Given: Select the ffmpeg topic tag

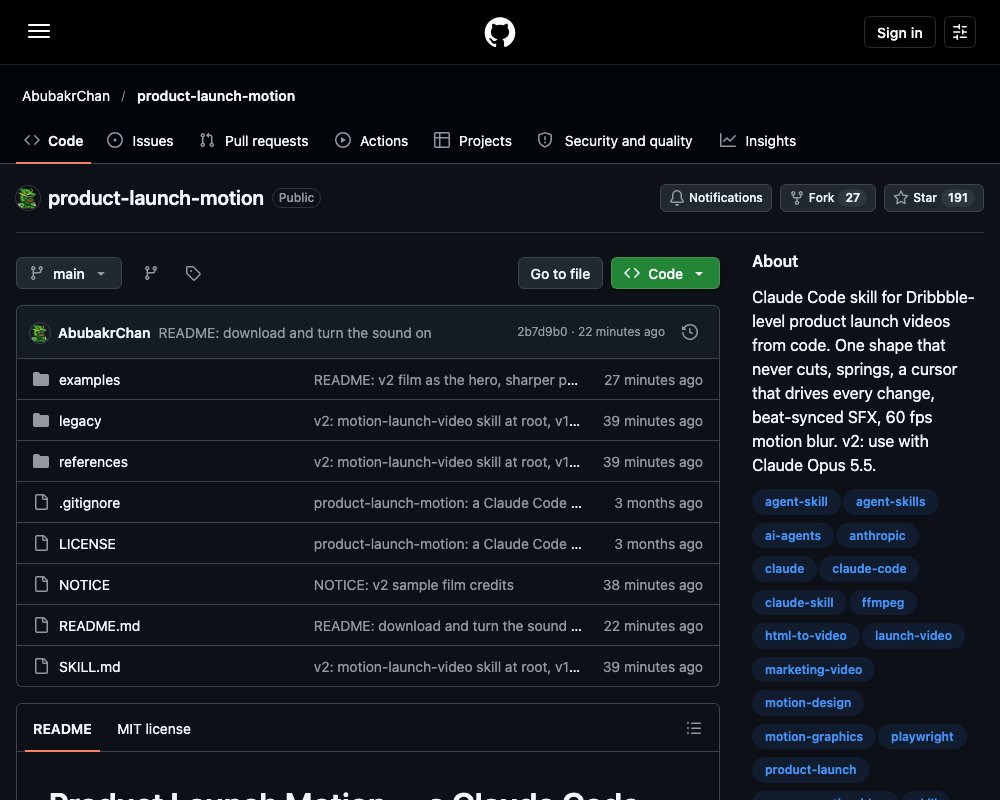Looking at the screenshot, I should click(883, 602).
